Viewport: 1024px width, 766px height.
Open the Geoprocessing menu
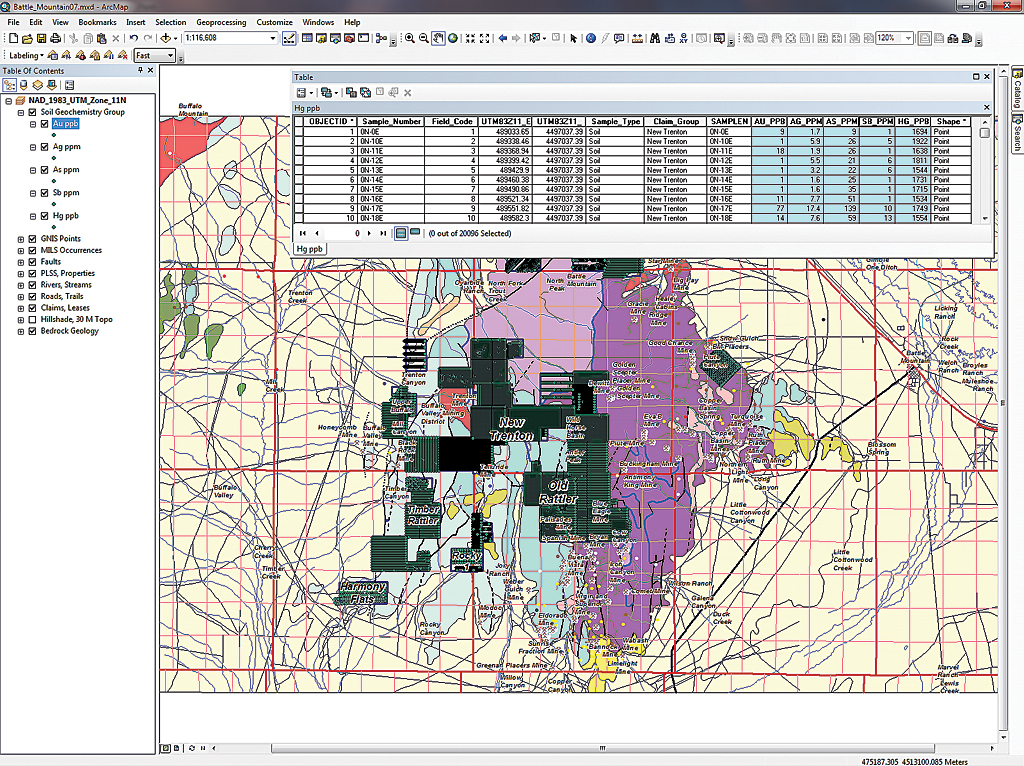click(x=221, y=22)
